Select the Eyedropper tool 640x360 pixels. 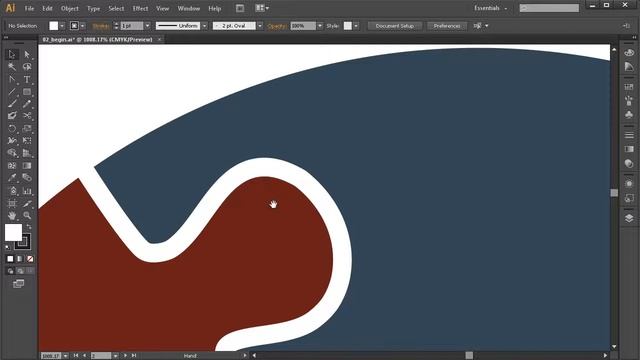tap(12, 178)
